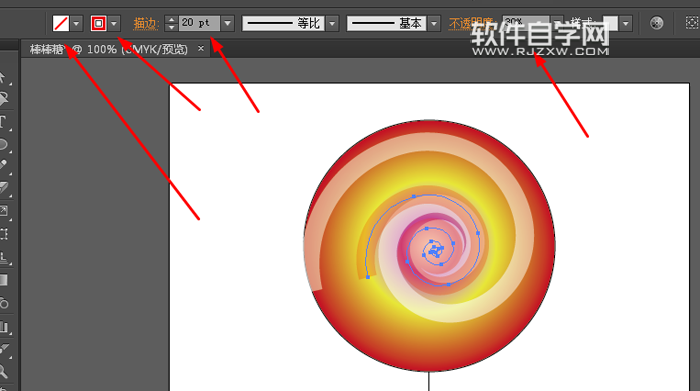The width and height of the screenshot is (700, 391).
Task: Open the 基本 brush definition dropdown
Action: click(x=434, y=23)
